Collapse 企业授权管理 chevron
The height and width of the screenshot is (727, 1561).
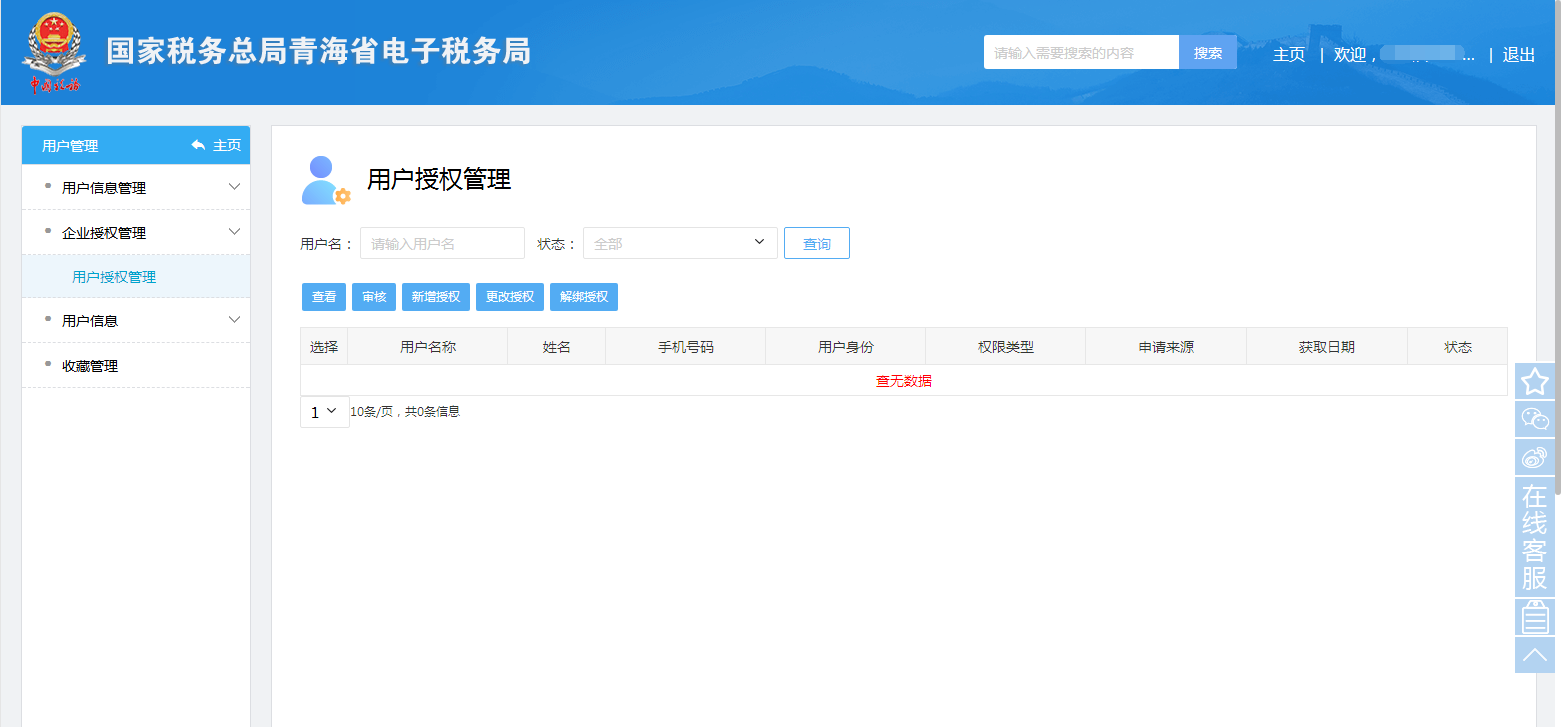[x=235, y=232]
